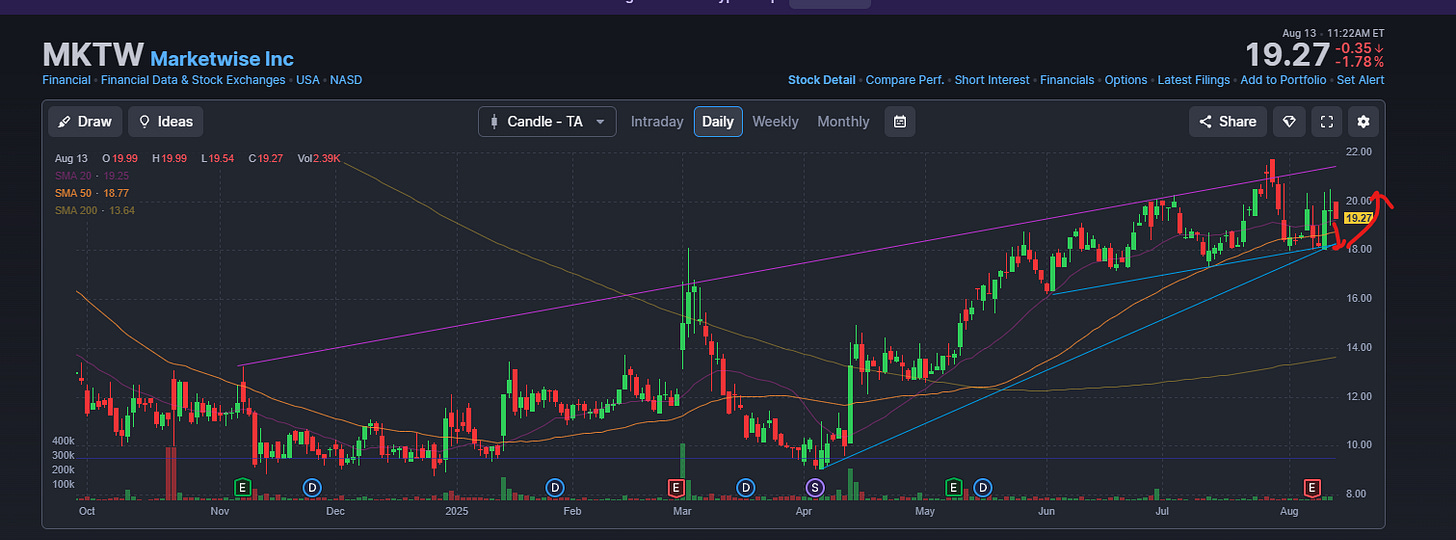Select the Monthly timeframe tab

[x=843, y=122]
